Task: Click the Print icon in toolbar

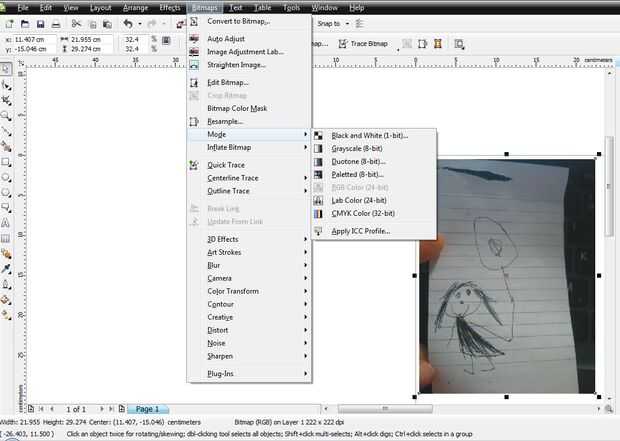Action: [56, 24]
